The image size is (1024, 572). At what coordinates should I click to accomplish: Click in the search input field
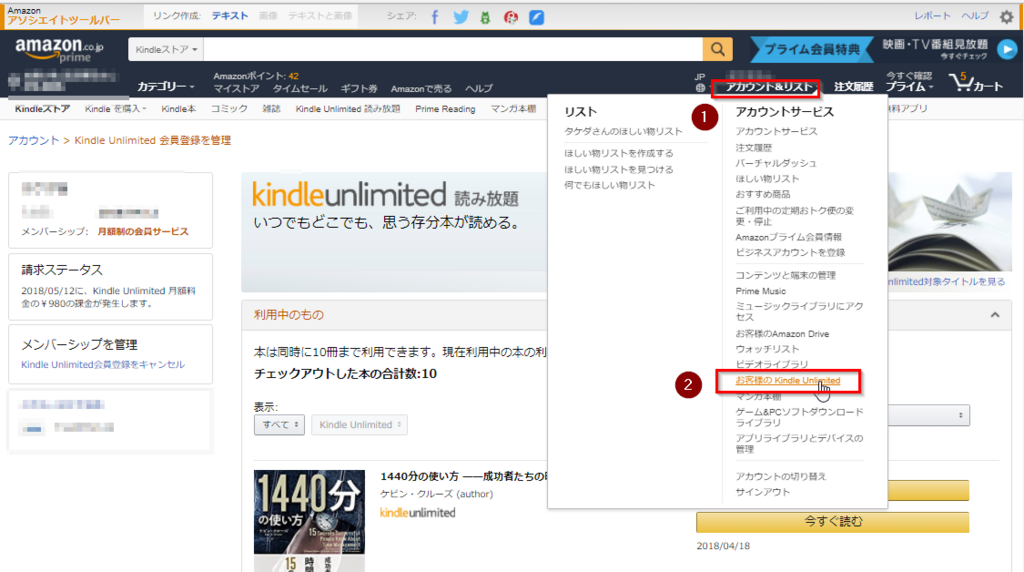453,49
